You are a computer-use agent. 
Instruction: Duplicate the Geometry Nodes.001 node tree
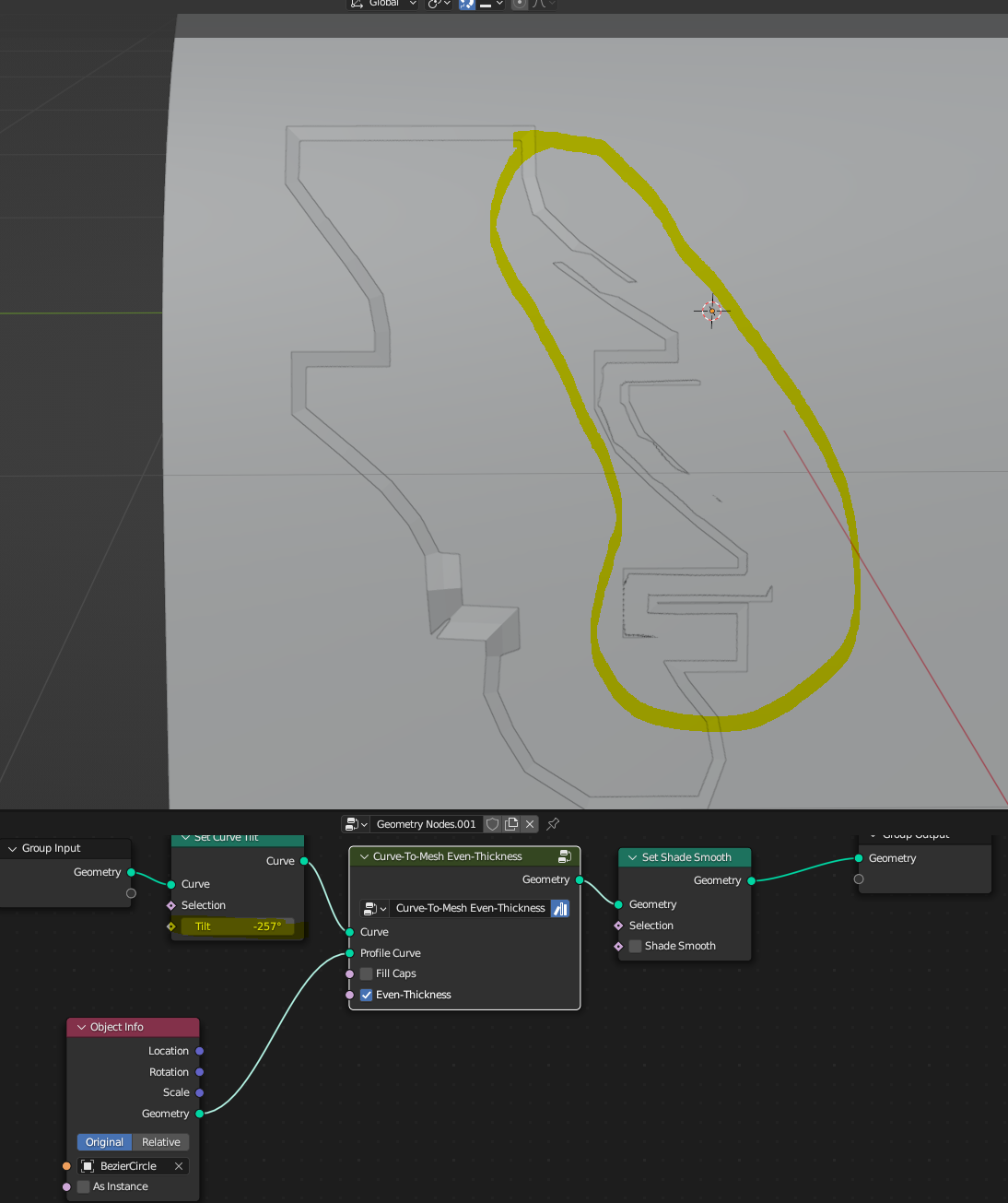[511, 824]
